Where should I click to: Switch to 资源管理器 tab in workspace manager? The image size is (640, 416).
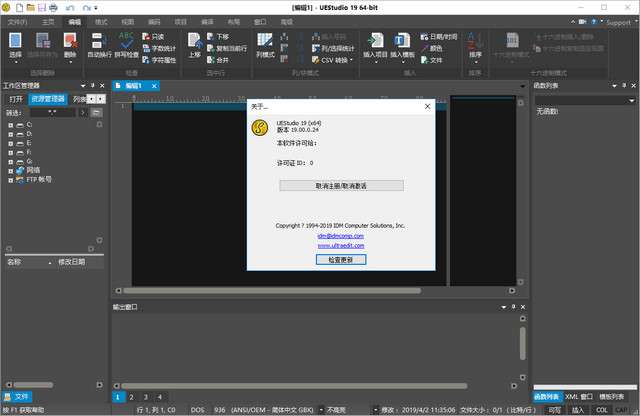point(48,99)
